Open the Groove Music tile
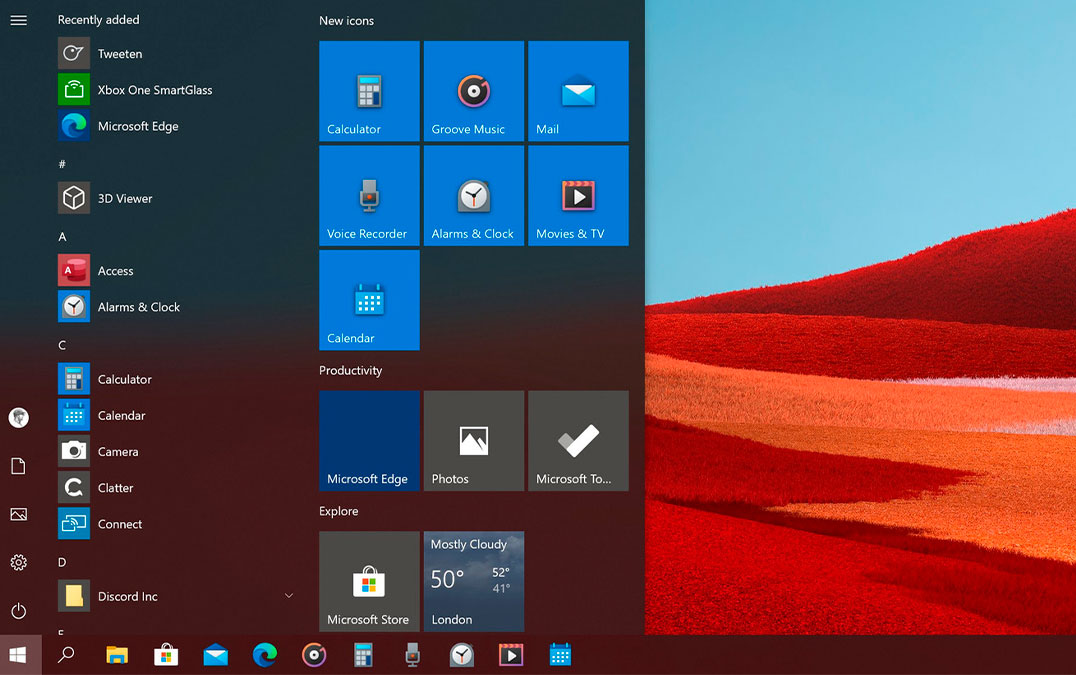This screenshot has height=675, width=1076. point(473,91)
